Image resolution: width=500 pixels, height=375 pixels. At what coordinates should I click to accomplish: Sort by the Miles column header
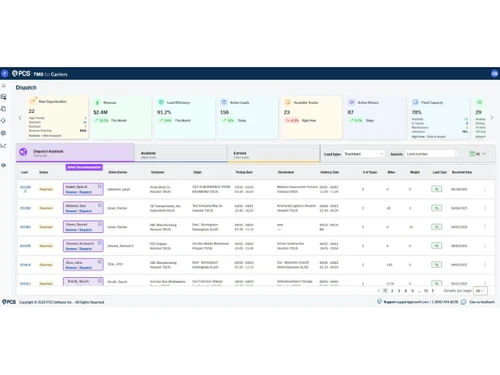click(x=391, y=172)
